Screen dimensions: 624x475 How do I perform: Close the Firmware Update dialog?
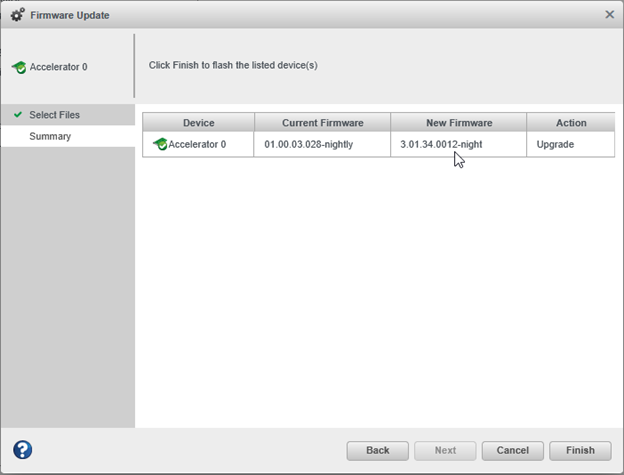(609, 15)
